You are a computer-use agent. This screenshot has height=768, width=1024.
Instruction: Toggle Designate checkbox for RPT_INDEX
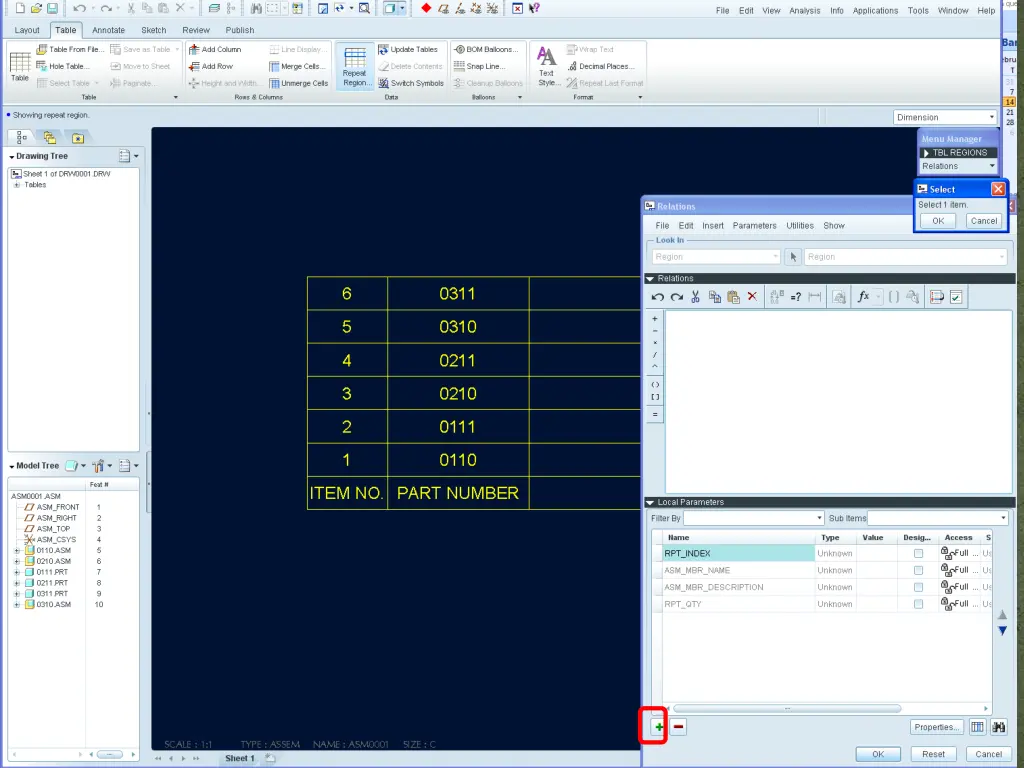click(x=918, y=553)
